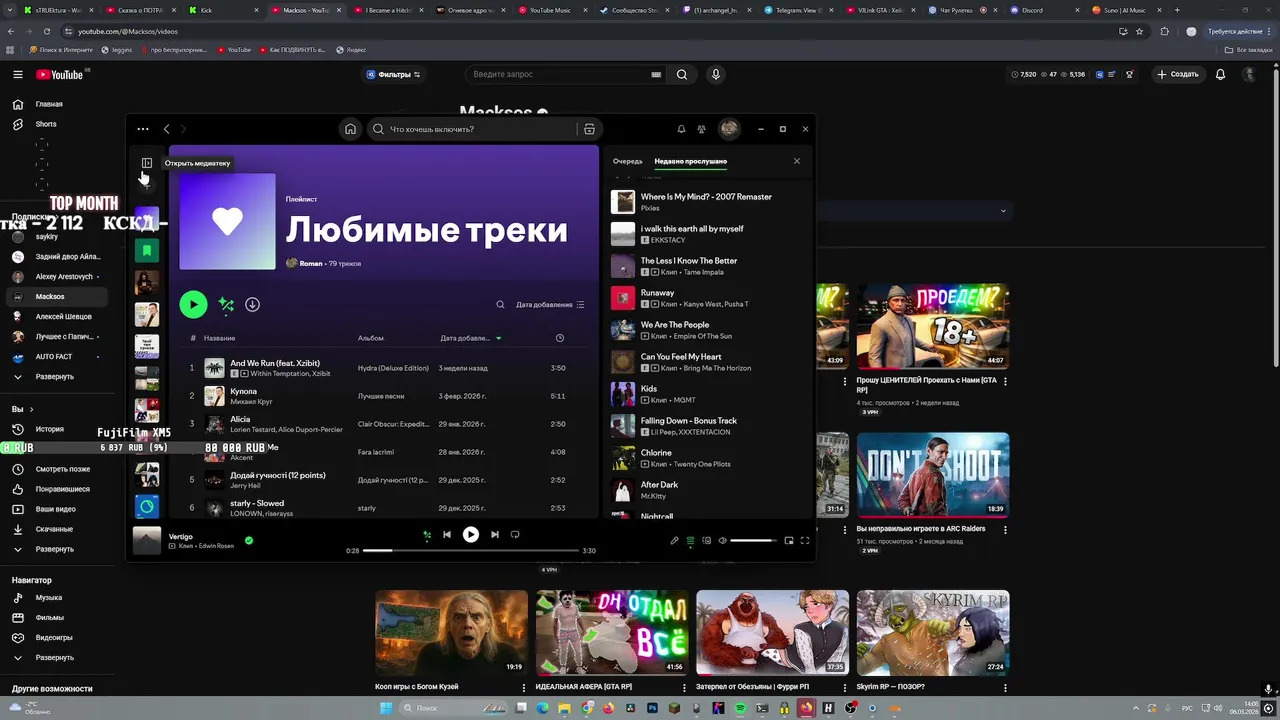Open Смотреть позже in YouTube sidebar
1280x720 pixels.
(63, 469)
